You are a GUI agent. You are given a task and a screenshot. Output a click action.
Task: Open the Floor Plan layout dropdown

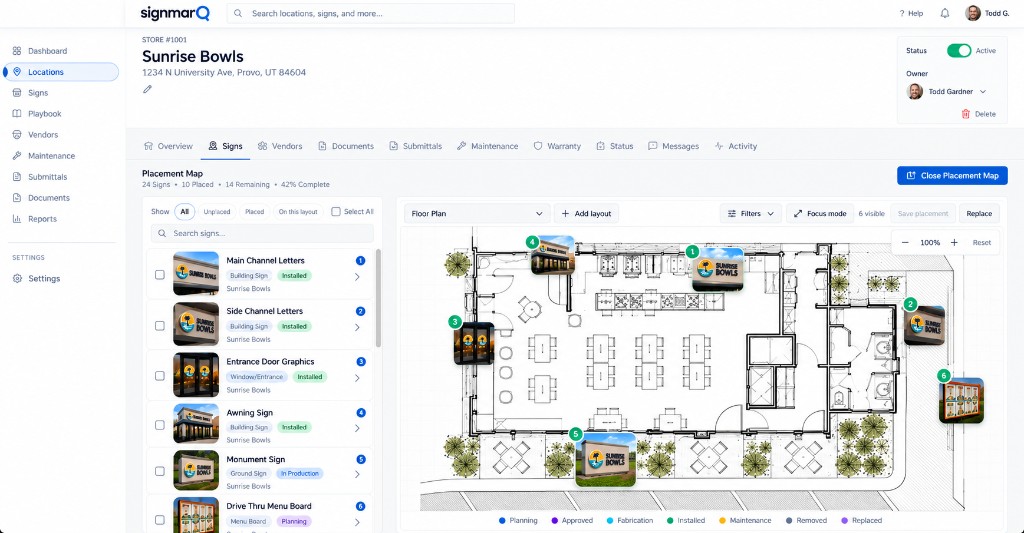(477, 214)
